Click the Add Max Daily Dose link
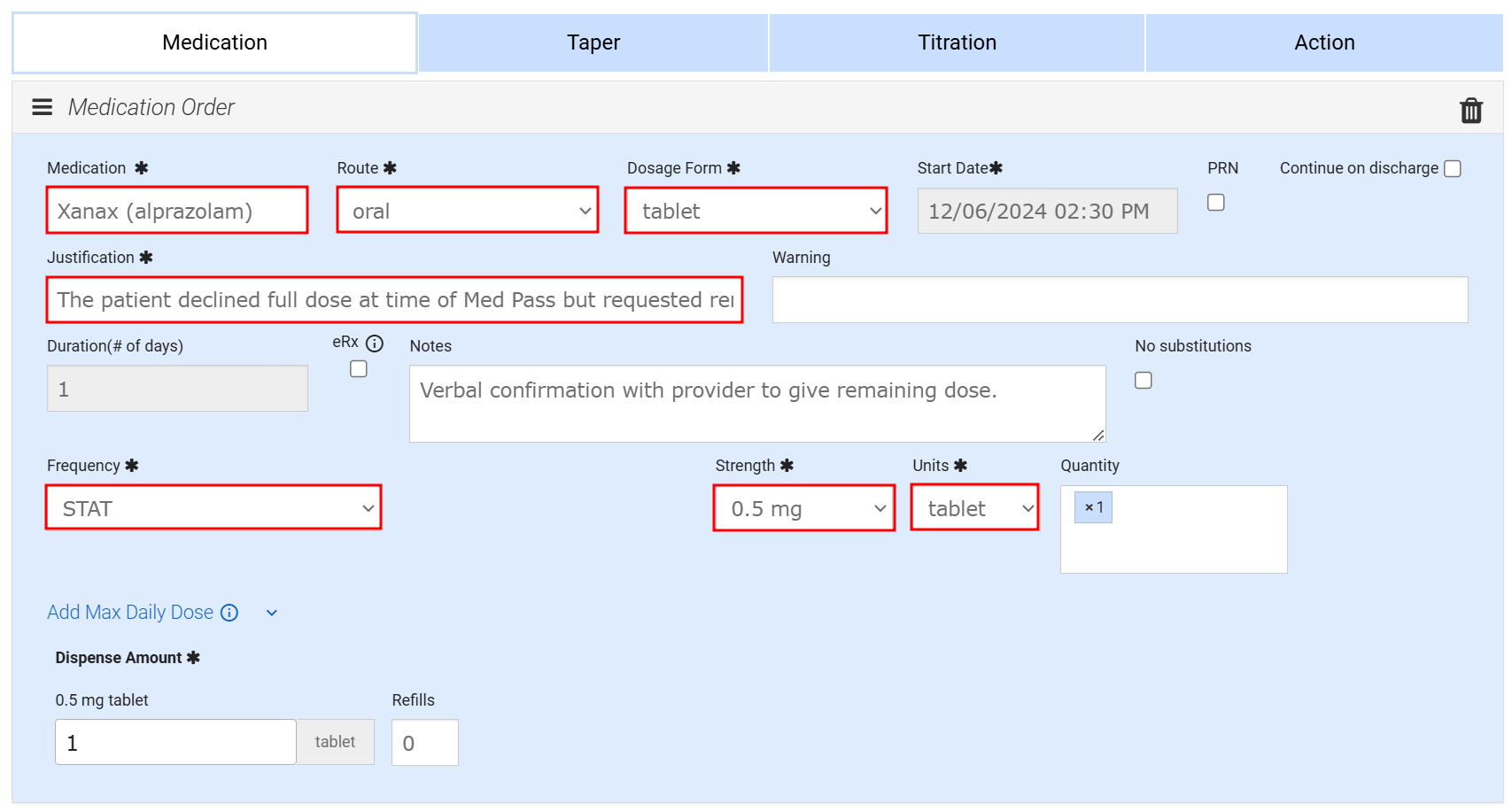The height and width of the screenshot is (811, 1512). (130, 613)
